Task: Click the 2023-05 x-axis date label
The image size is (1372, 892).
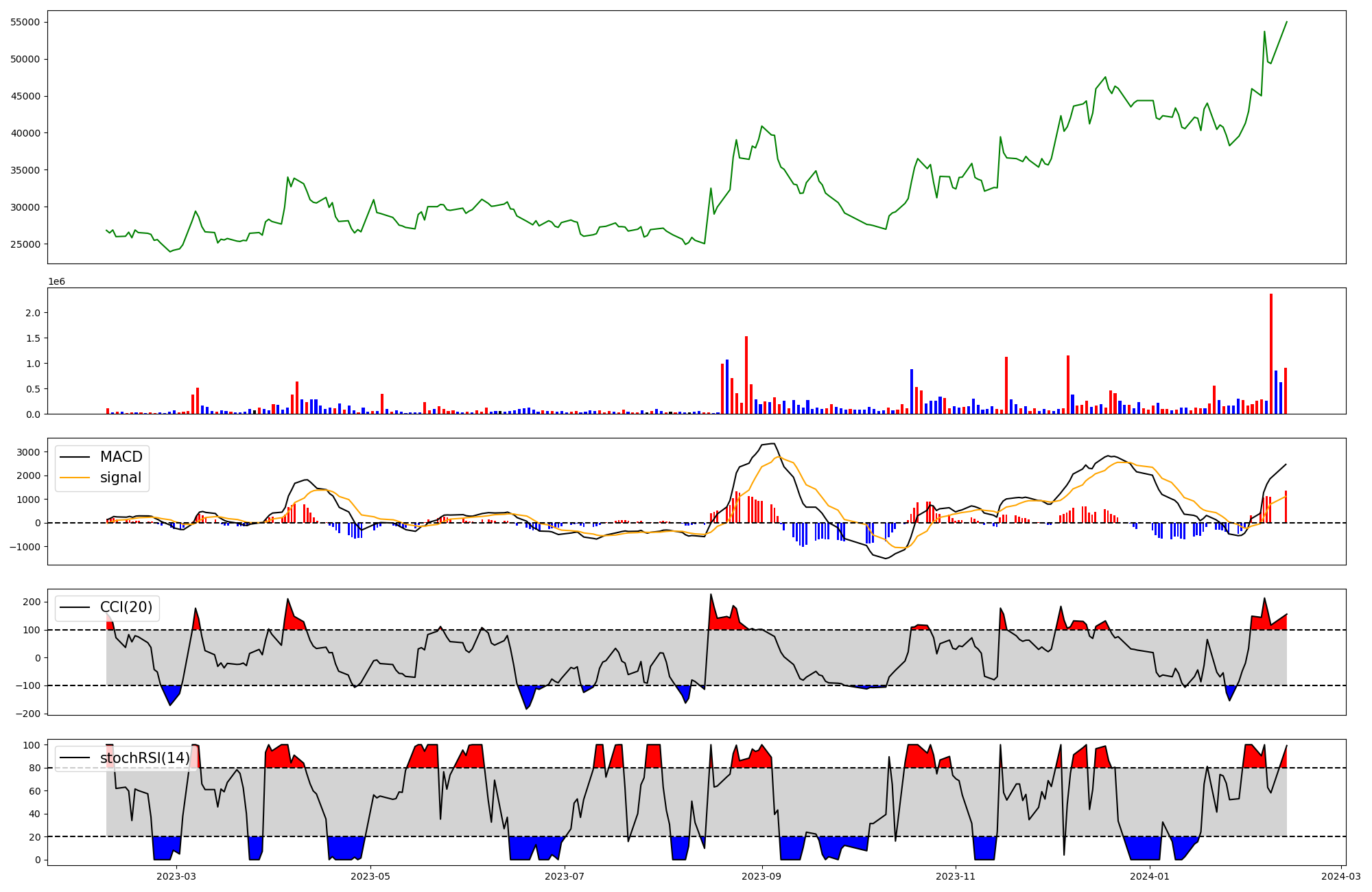Action: (370, 876)
